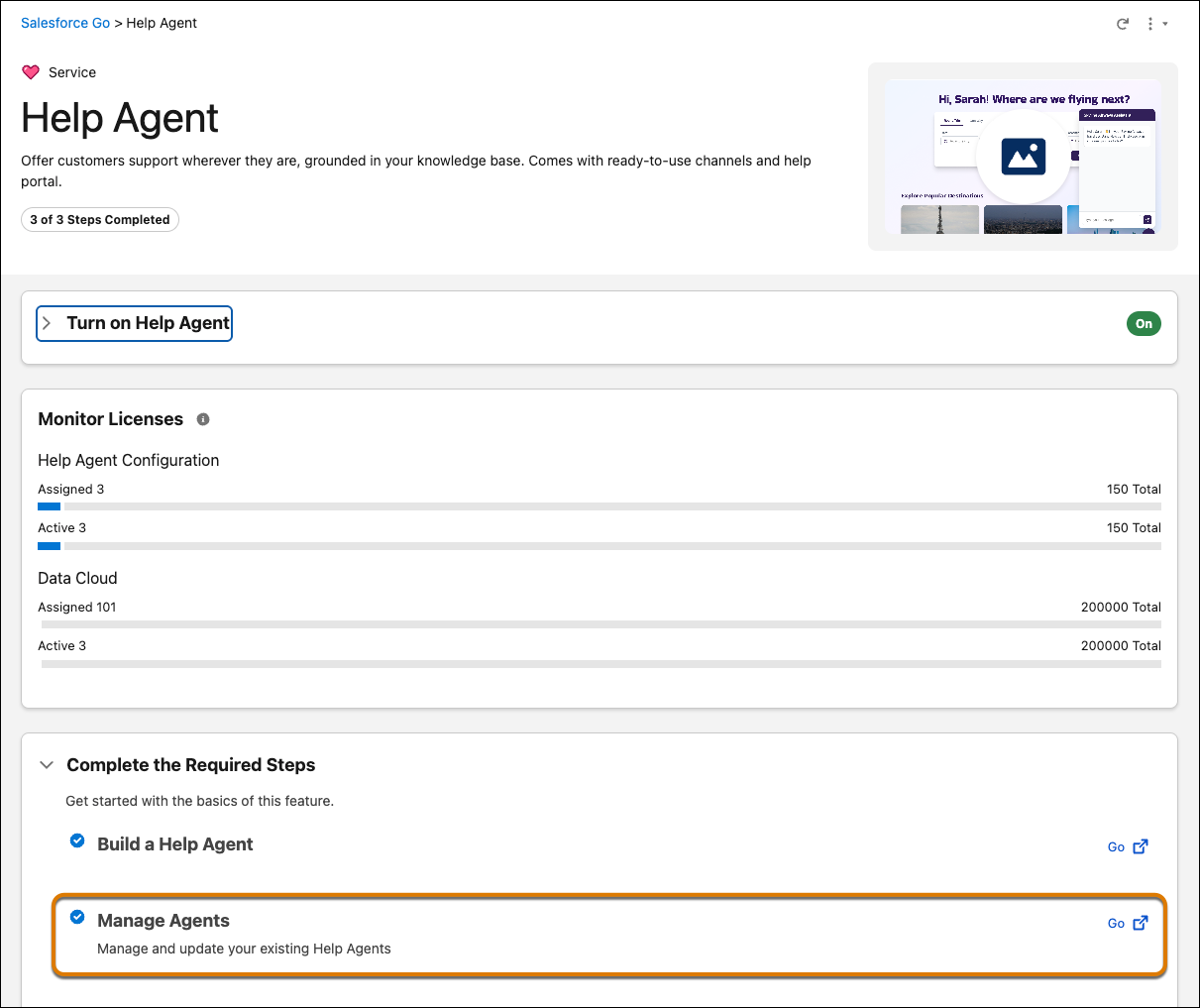1200x1008 pixels.
Task: Click the 3 of 3 Steps Completed badge
Action: (100, 220)
